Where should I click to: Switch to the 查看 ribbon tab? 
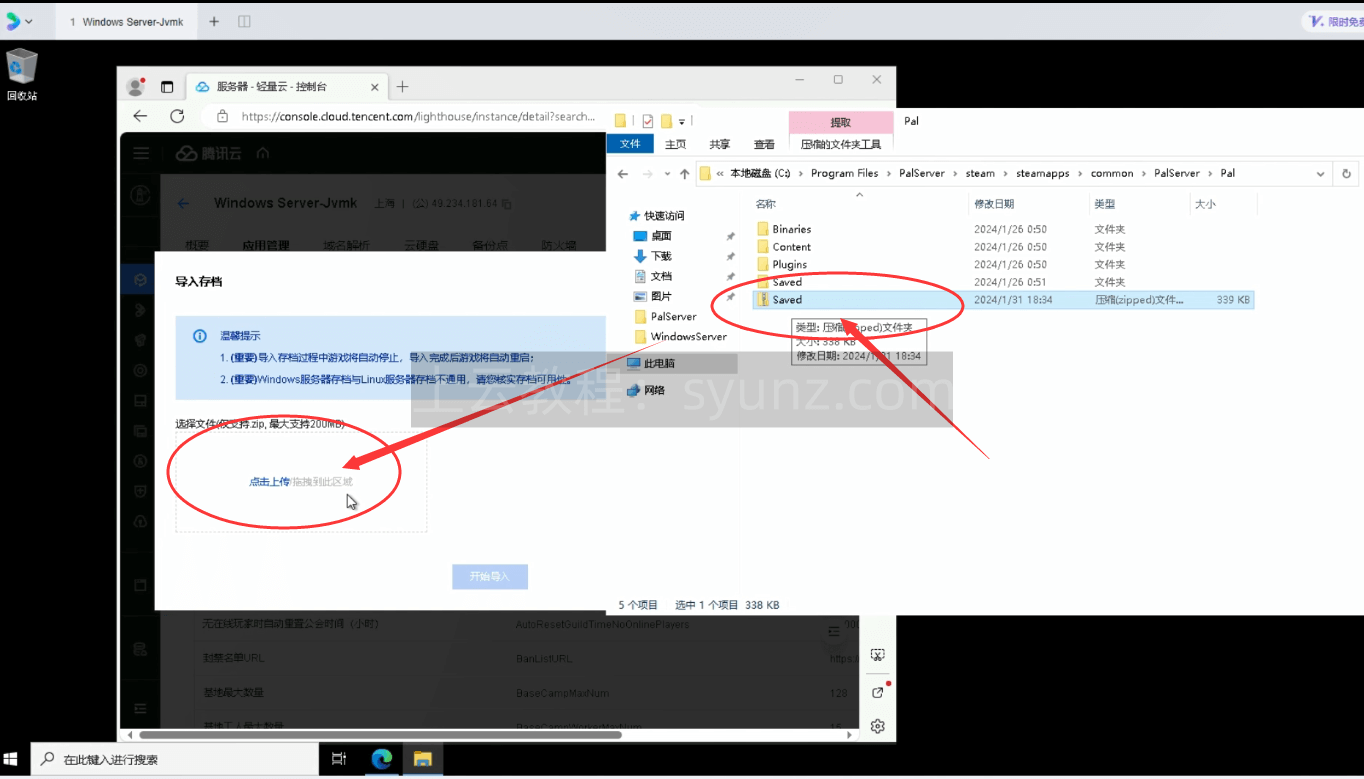[x=764, y=144]
